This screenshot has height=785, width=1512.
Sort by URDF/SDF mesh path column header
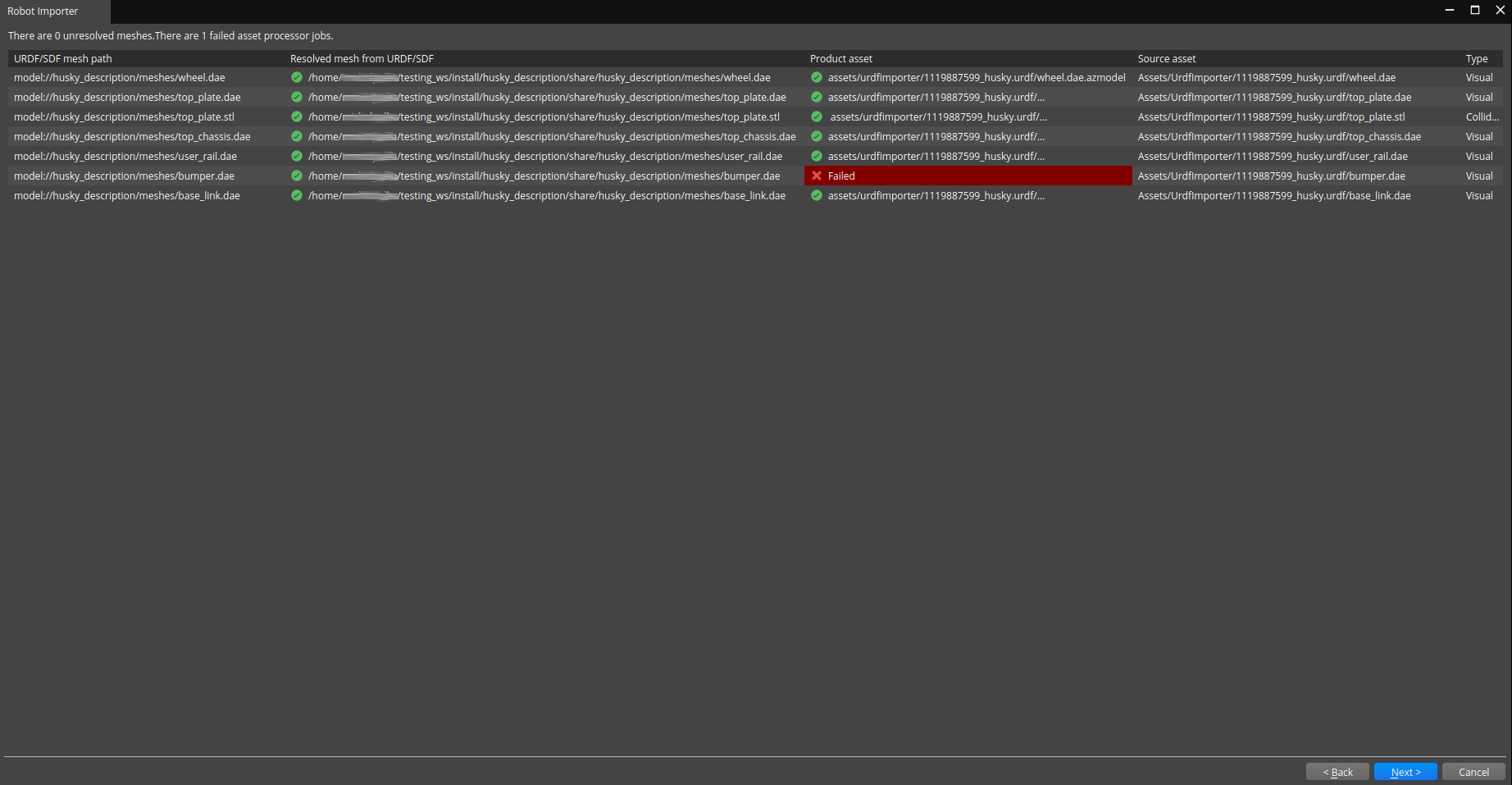tap(63, 58)
